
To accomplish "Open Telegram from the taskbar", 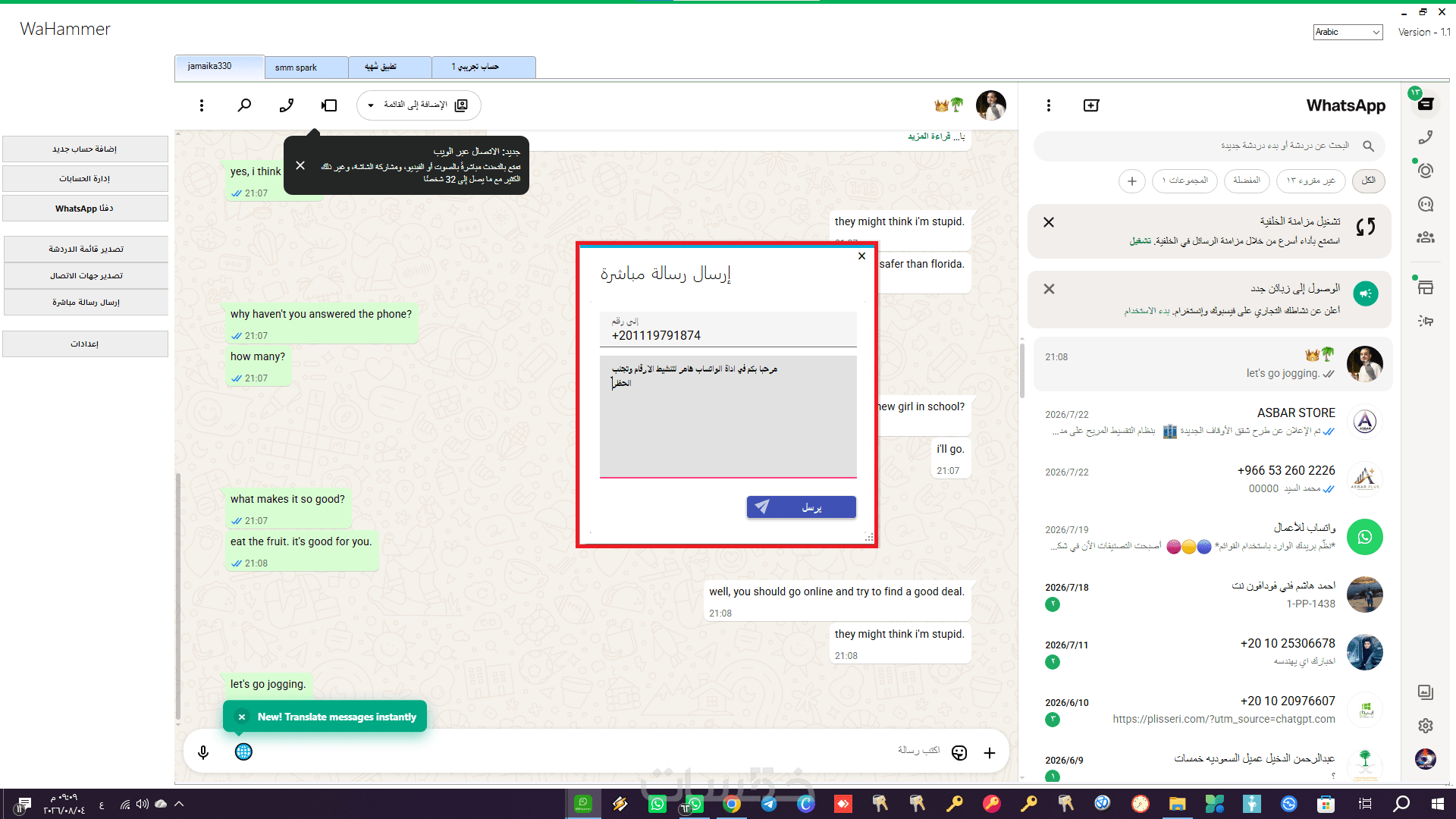I will [x=769, y=804].
